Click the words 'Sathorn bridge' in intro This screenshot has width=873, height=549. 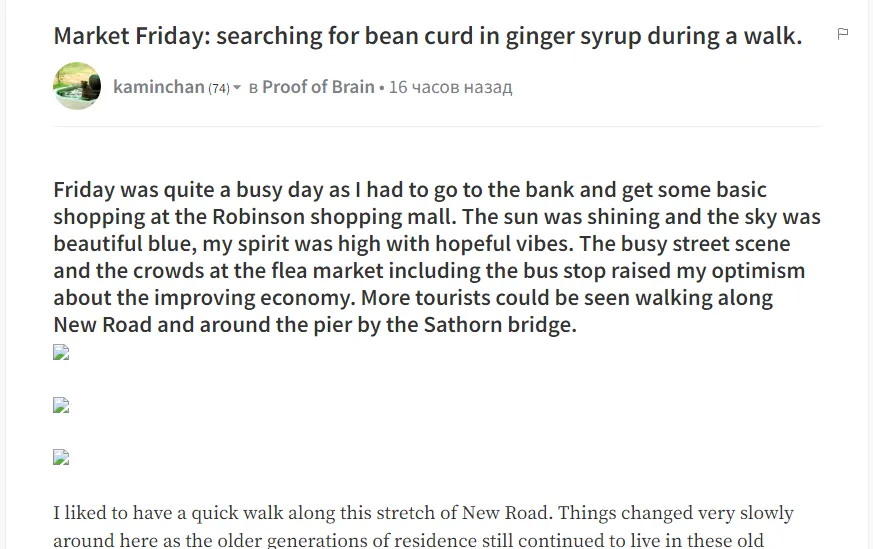click(500, 325)
